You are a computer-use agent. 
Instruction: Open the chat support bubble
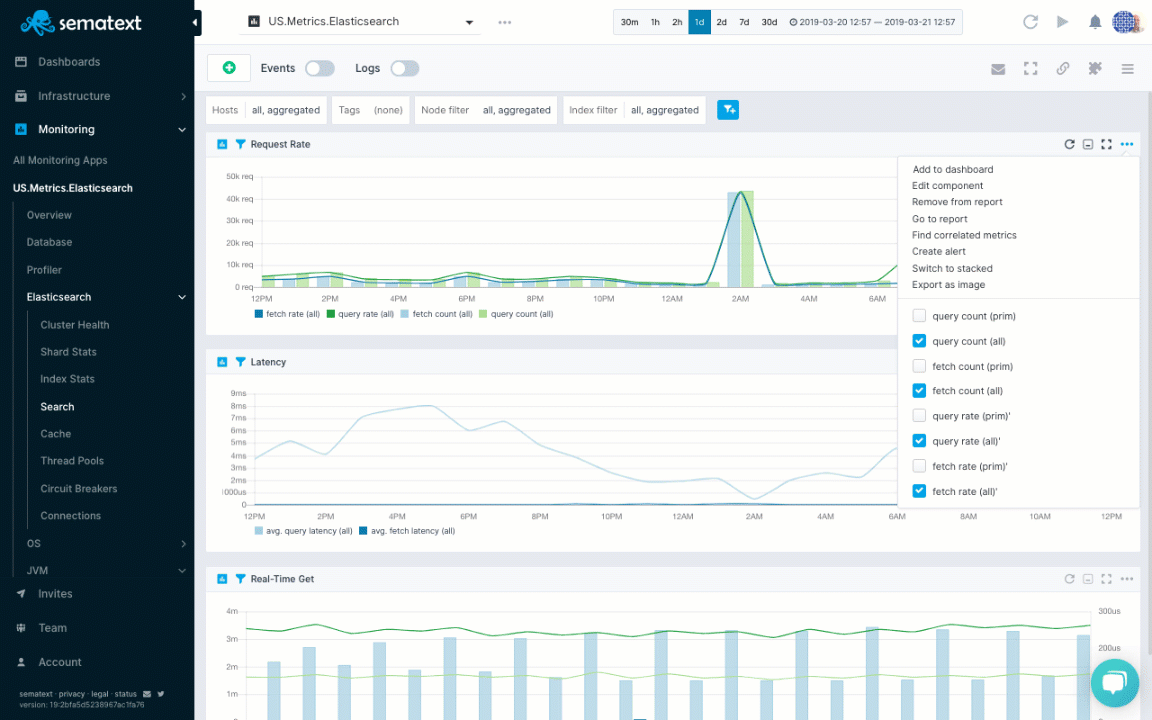pyautogui.click(x=1115, y=682)
